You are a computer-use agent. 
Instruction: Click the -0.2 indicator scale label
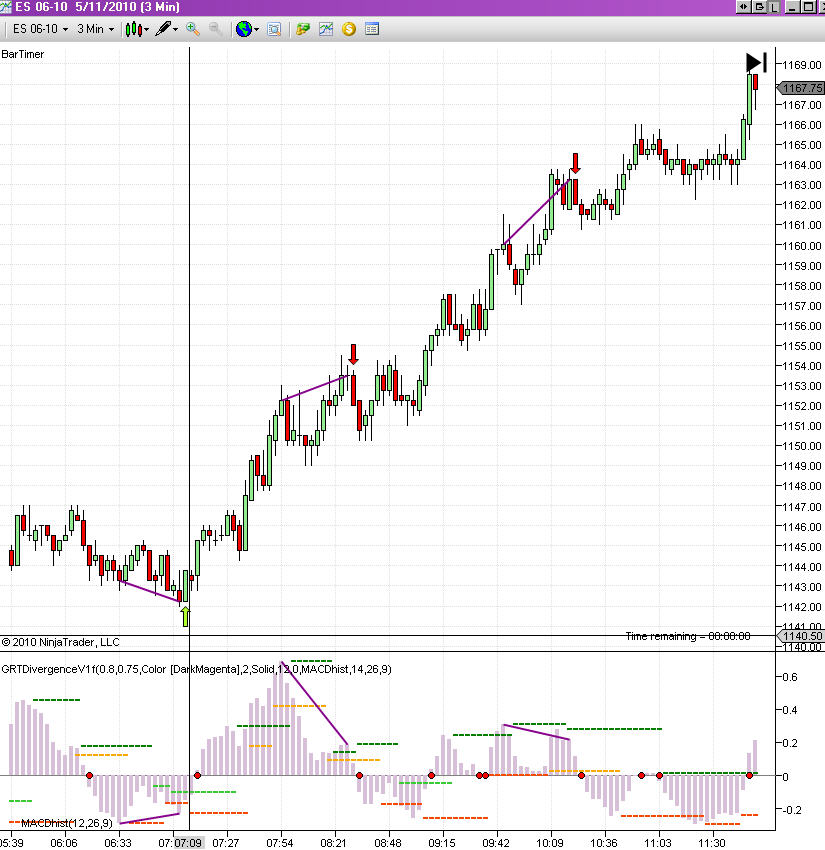pyautogui.click(x=792, y=809)
